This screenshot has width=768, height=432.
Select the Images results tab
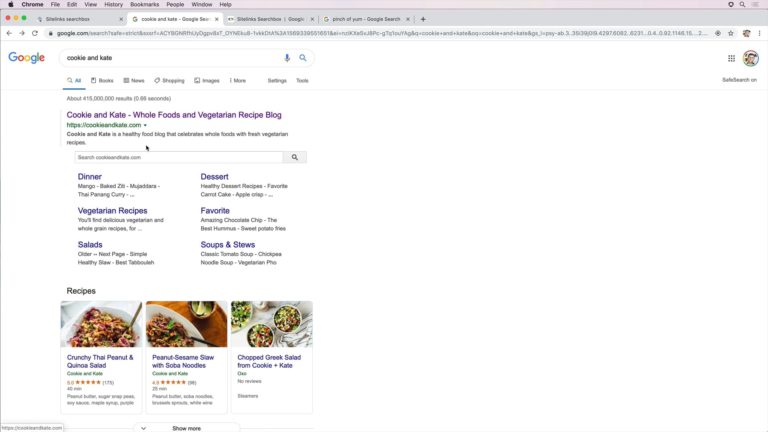(x=207, y=80)
